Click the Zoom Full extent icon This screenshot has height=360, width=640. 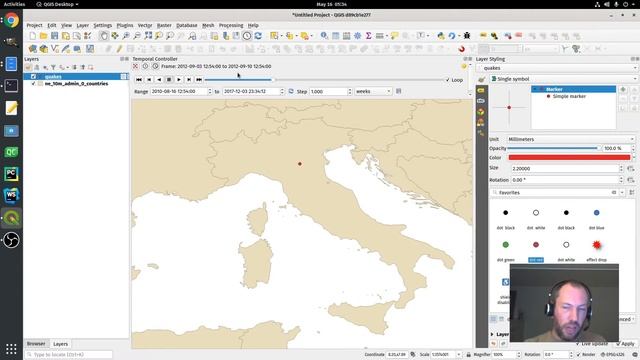(x=148, y=36)
